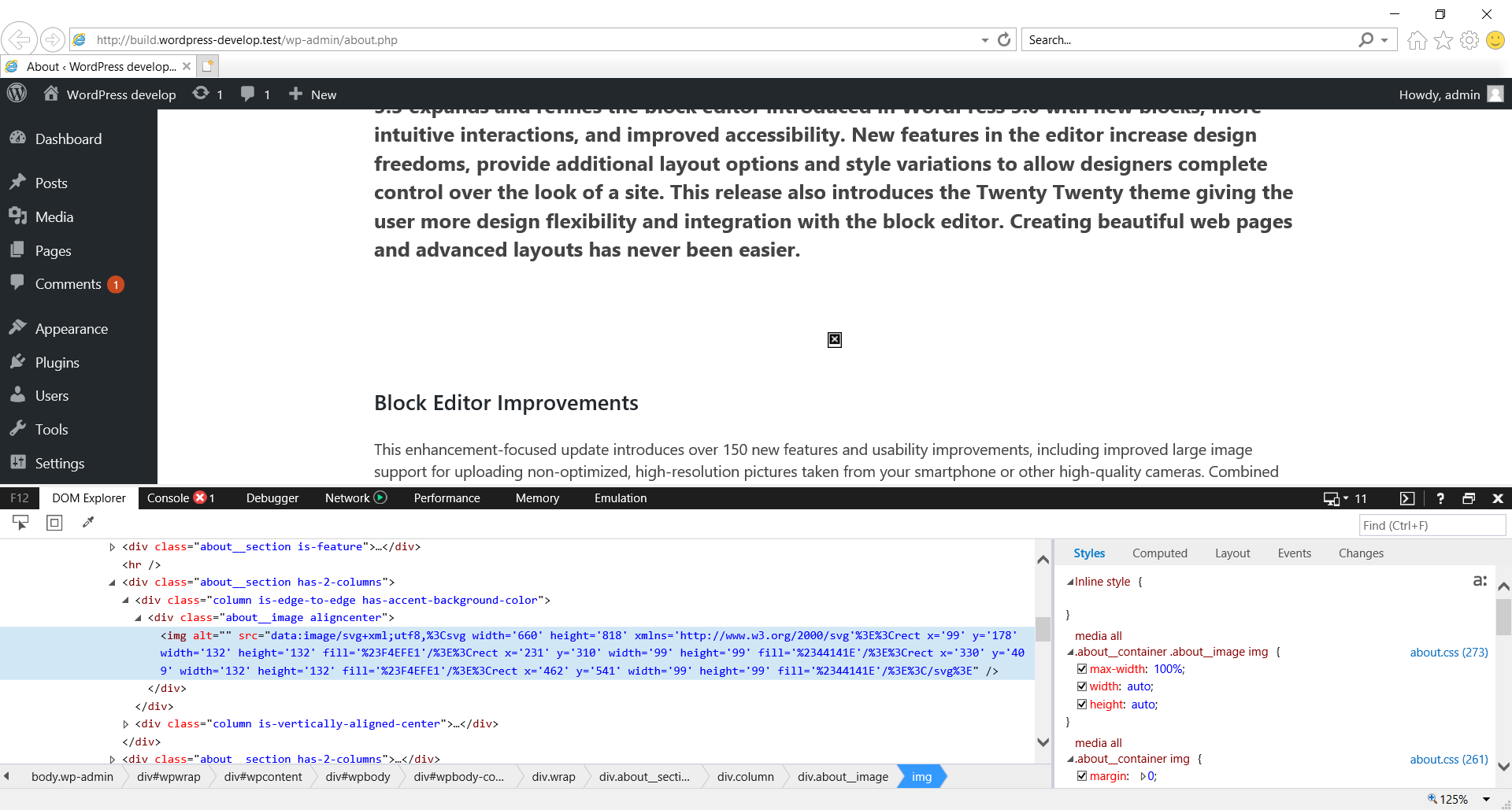This screenshot has height=810, width=1512.
Task: Open browser Tools gear icon
Action: coord(1469,40)
